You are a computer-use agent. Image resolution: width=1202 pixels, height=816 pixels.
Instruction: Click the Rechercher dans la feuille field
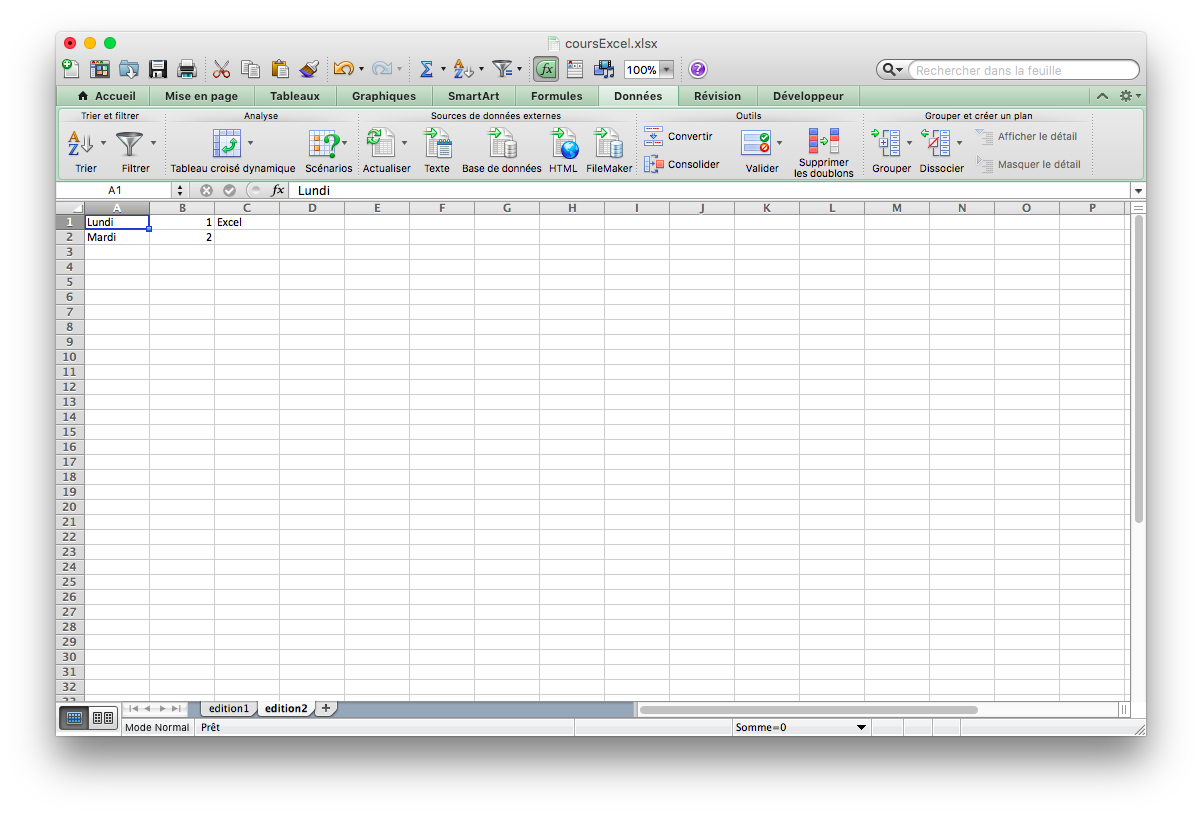click(x=1020, y=70)
